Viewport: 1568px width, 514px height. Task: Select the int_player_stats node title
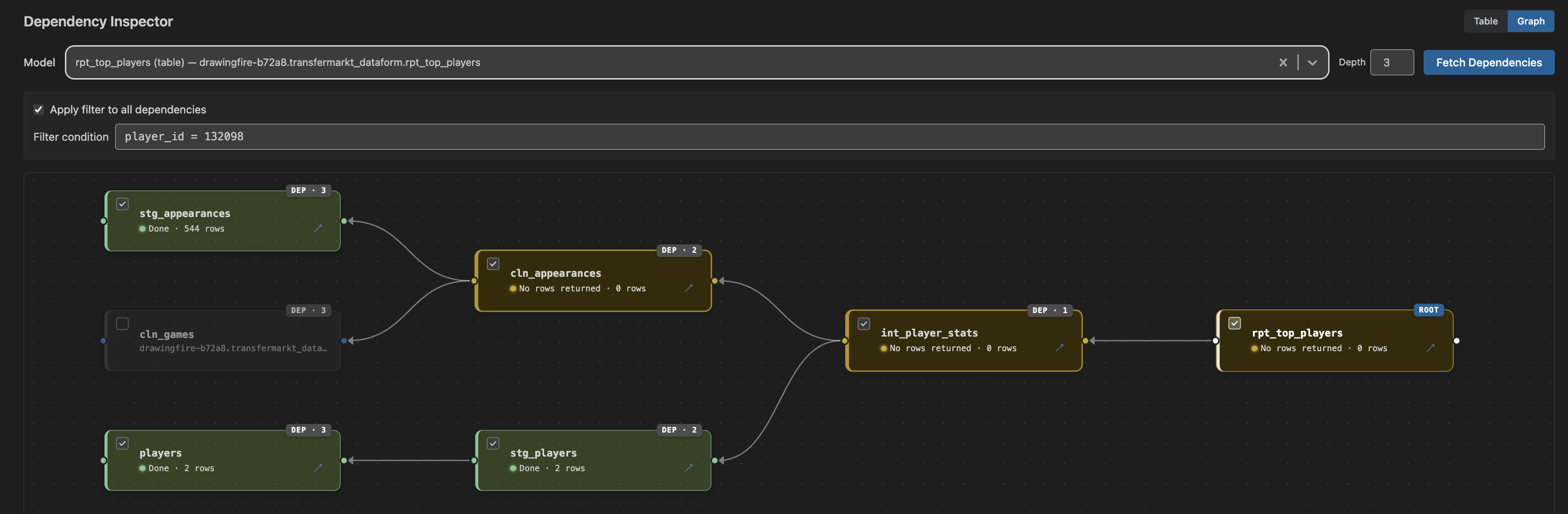tap(929, 332)
